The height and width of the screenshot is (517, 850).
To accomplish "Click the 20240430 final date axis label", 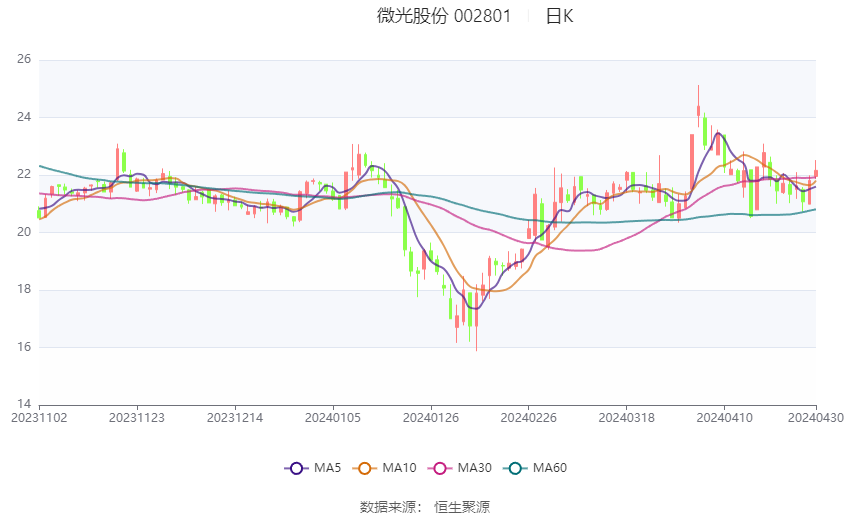I will [816, 418].
